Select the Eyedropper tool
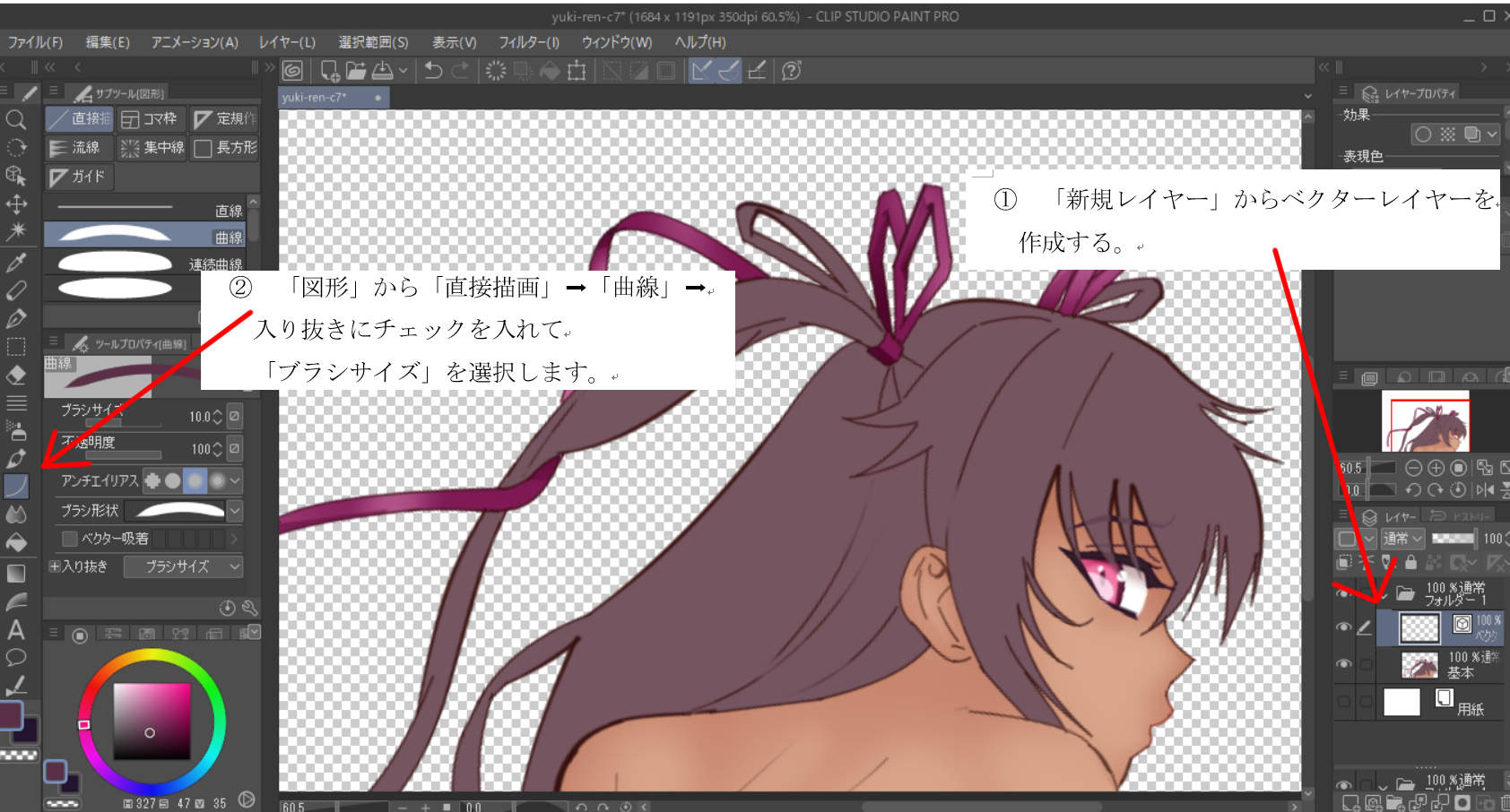1510x812 pixels. click(15, 263)
